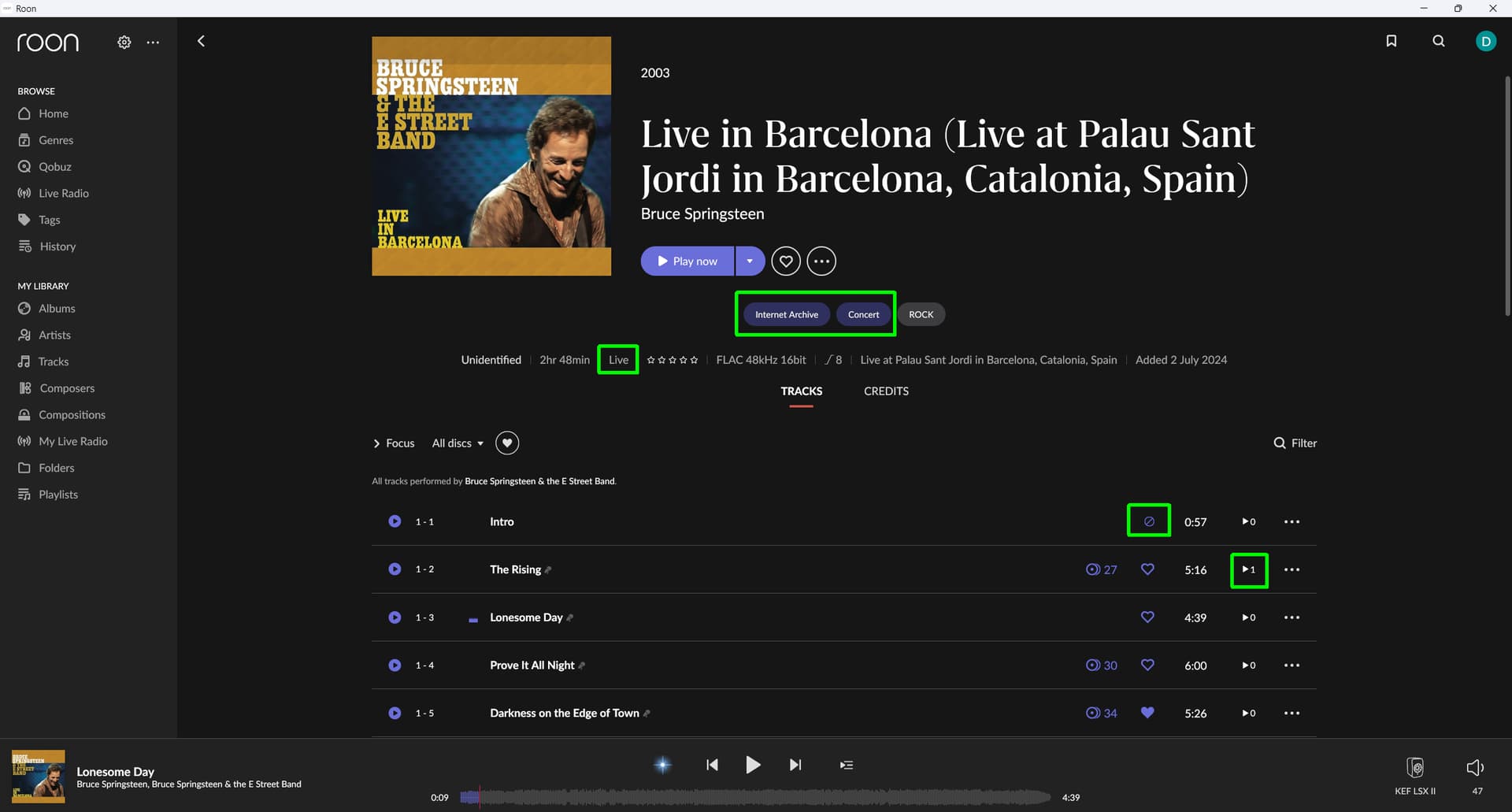Play Darkness on the Edge of Town icon
Screen dimensions: 1512x812
pyautogui.click(x=395, y=714)
